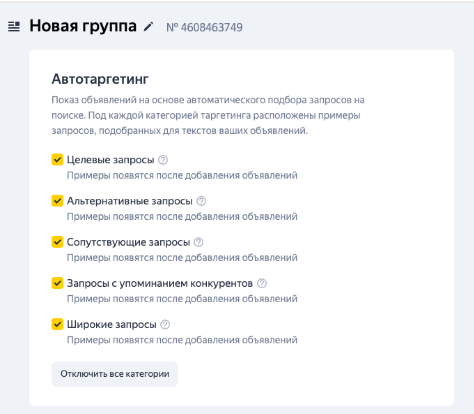This screenshot has width=474, height=414.
Task: Uncheck the Альтернативные запросы checkbox
Action: click(57, 201)
